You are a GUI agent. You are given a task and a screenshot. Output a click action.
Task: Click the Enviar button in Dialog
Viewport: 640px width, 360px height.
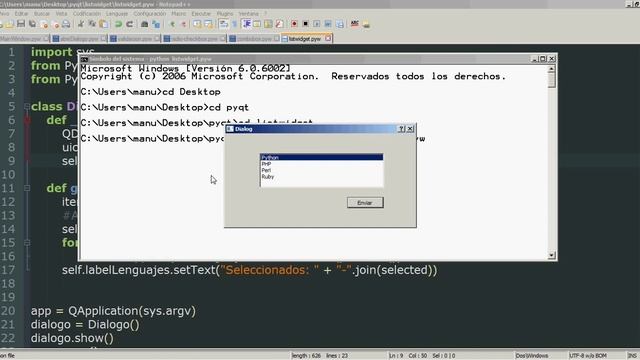tap(365, 203)
